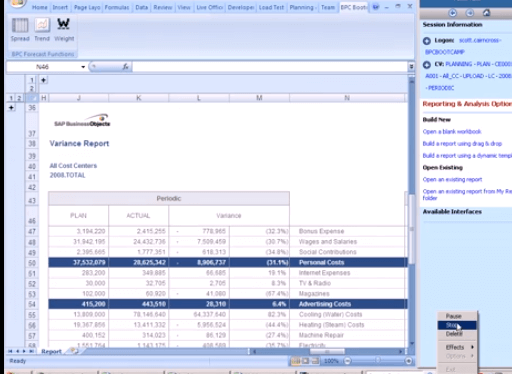Select the Report sheet tab
The height and width of the screenshot is (374, 512).
pos(51,351)
